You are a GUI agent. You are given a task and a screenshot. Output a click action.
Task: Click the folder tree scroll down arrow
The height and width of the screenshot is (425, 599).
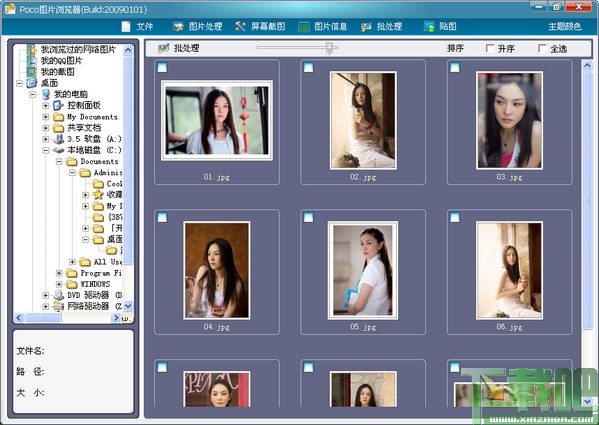click(x=128, y=306)
